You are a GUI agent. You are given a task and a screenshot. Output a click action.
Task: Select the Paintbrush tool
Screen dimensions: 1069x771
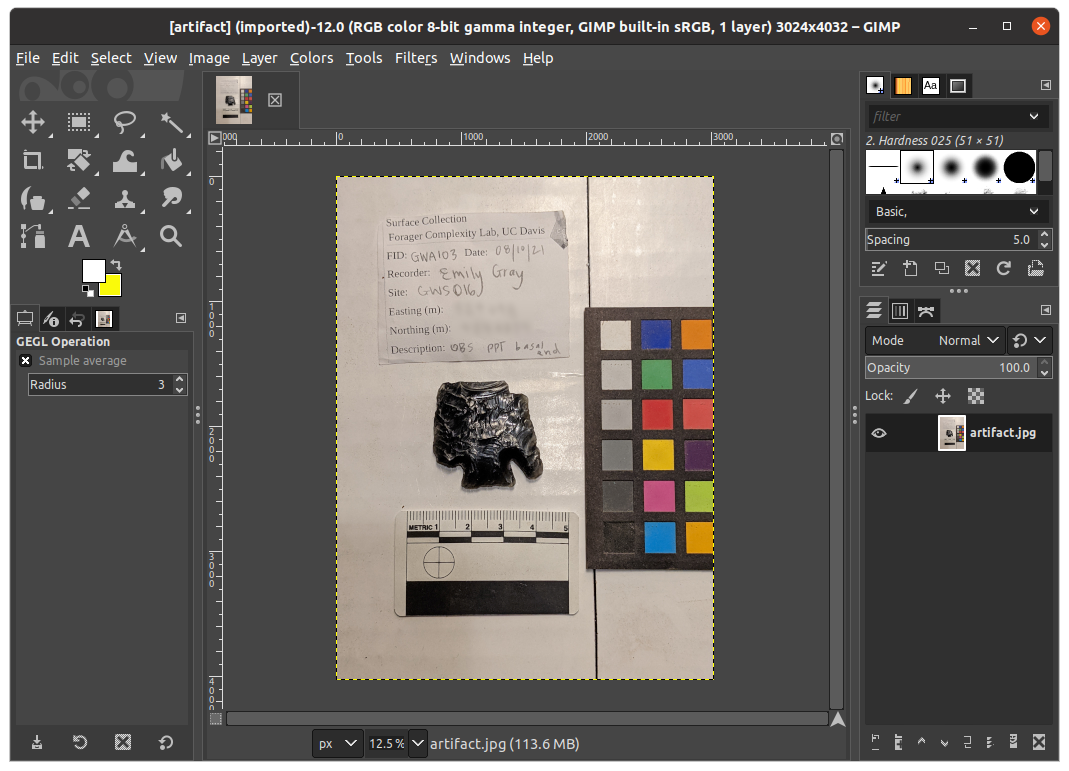(33, 199)
